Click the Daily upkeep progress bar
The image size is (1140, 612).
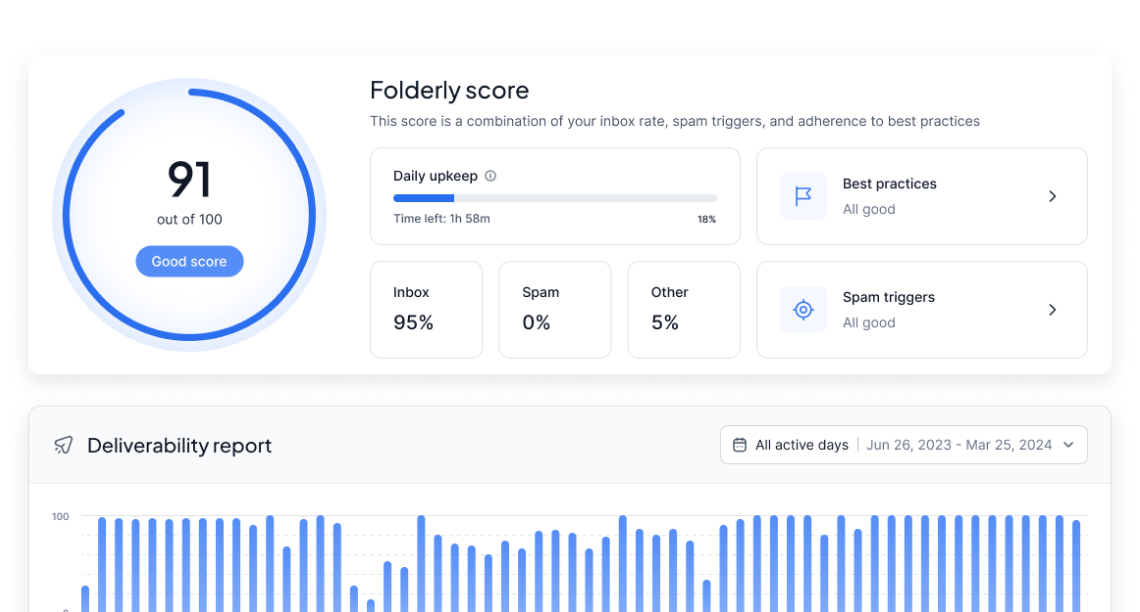coord(554,198)
